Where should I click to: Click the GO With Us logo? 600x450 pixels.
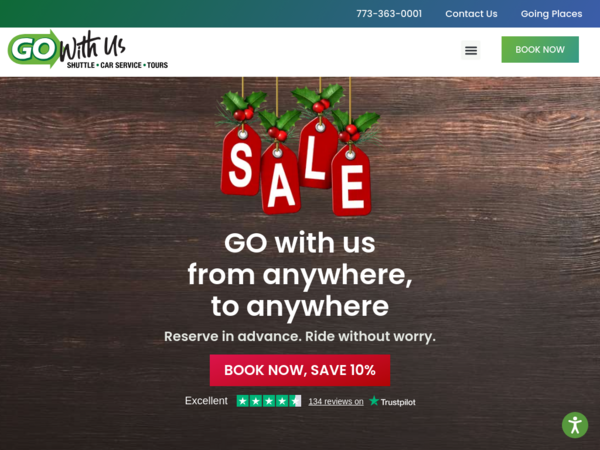tap(88, 49)
